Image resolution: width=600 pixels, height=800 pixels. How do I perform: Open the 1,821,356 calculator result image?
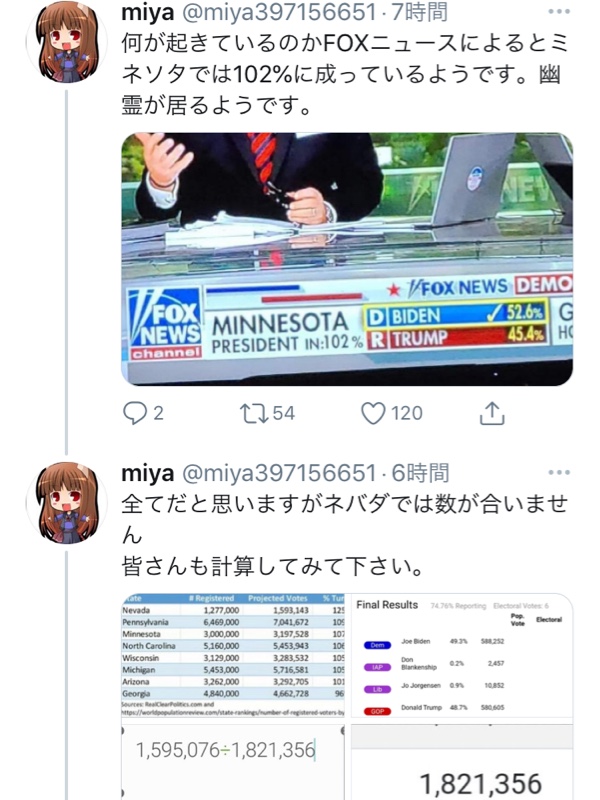(462, 762)
